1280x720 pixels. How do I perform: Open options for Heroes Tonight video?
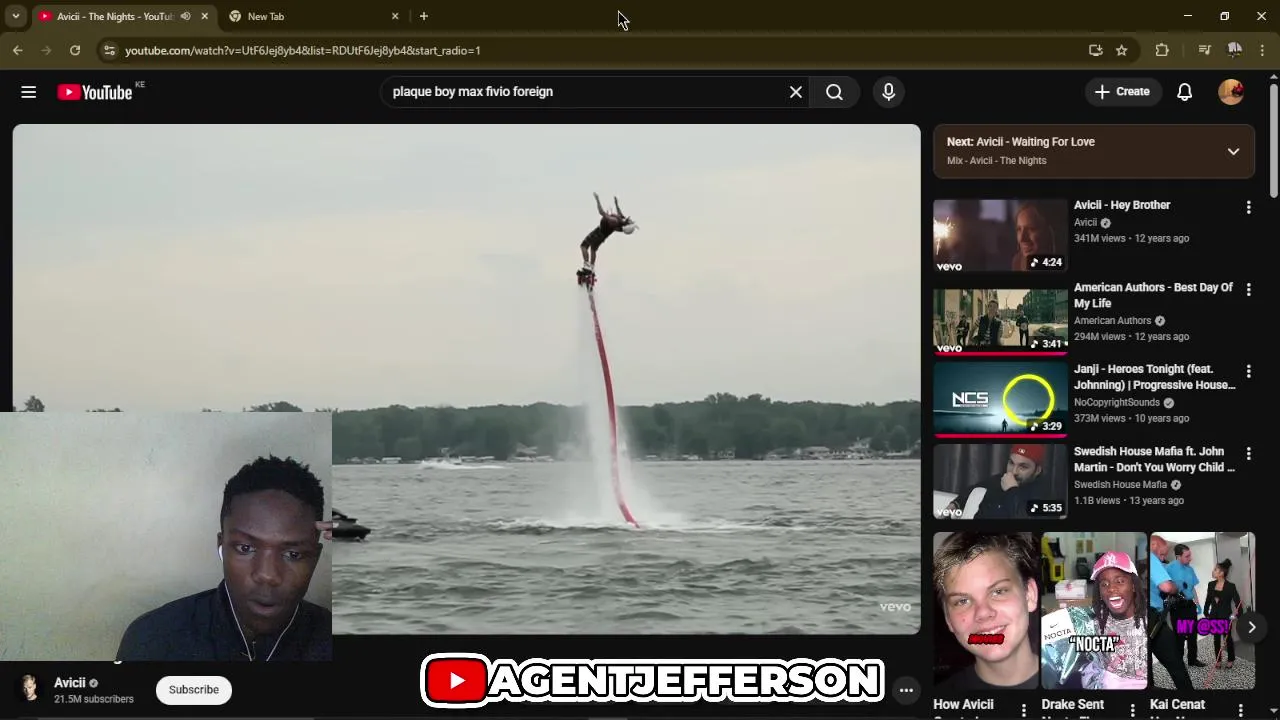point(1248,371)
